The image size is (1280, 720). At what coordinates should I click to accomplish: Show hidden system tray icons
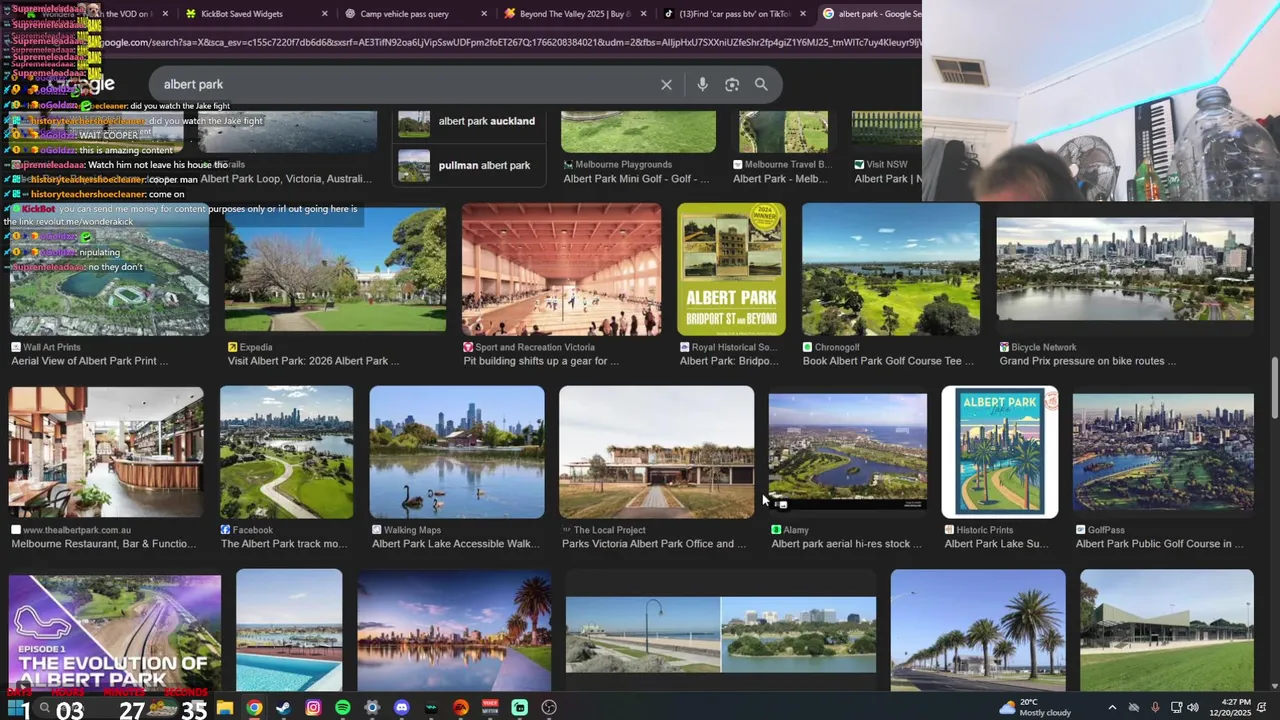tap(1112, 708)
